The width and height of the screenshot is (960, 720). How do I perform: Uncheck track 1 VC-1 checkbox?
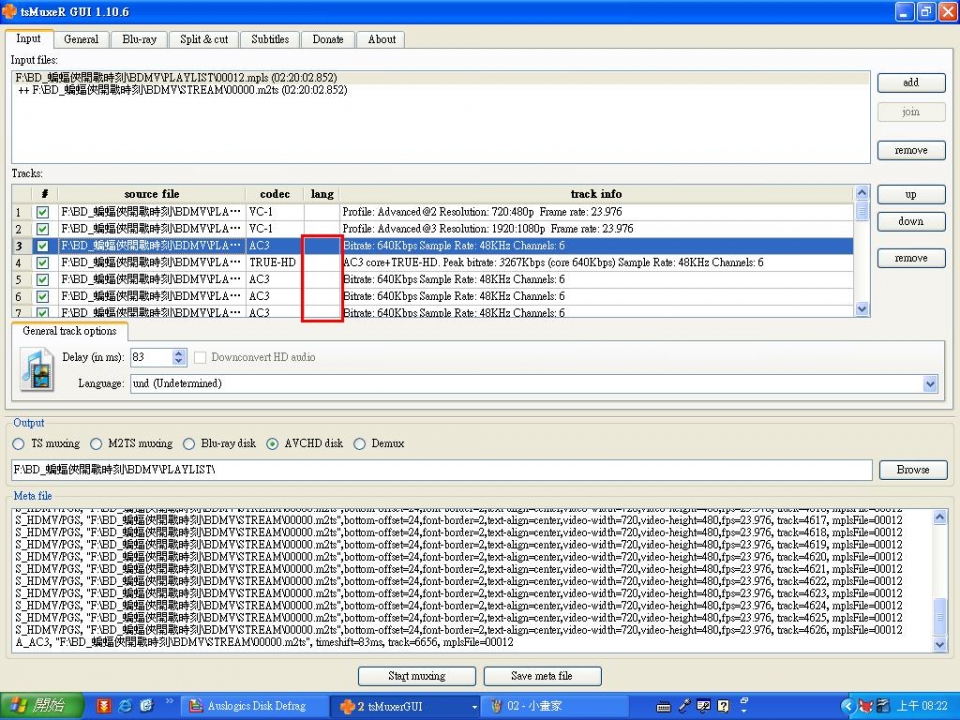coord(42,212)
